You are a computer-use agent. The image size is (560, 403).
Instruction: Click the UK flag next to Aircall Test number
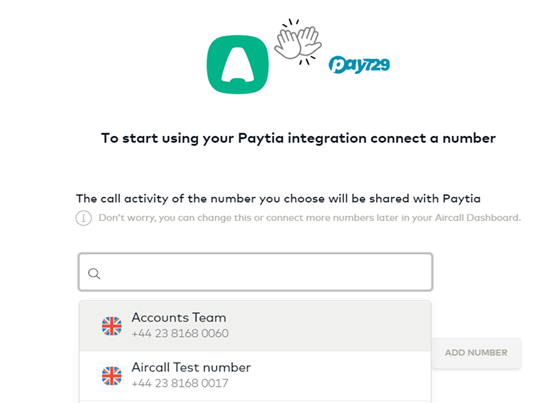click(x=112, y=376)
